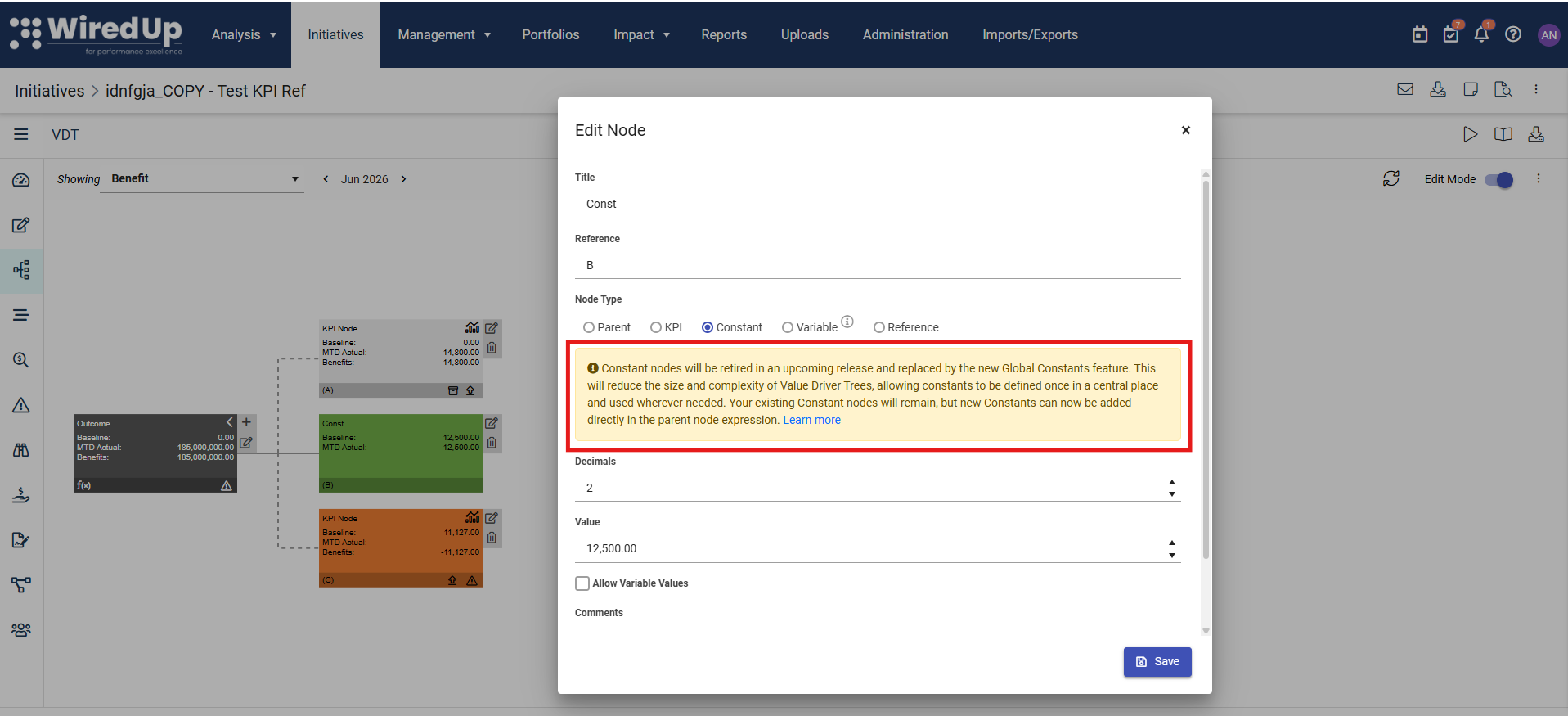Open the dollar search sidebar icon
This screenshot has height=716, width=1568.
21,360
